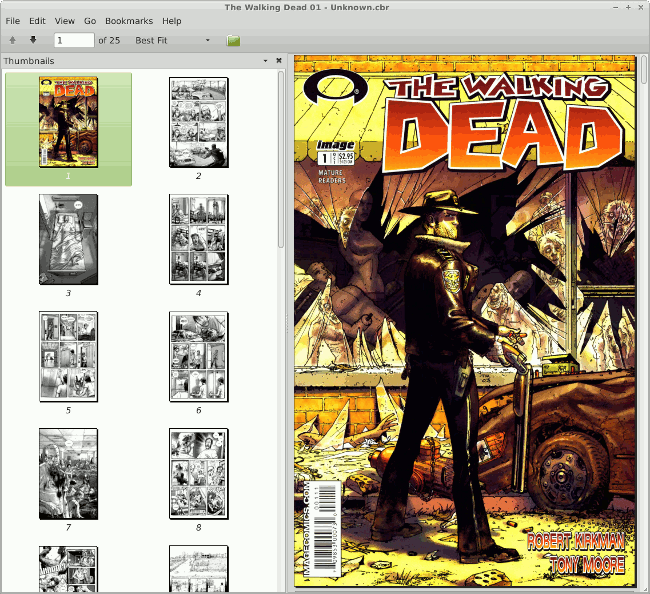Close the Thumbnails sidebar panel
Viewport: 650px width, 594px height.
tap(279, 61)
